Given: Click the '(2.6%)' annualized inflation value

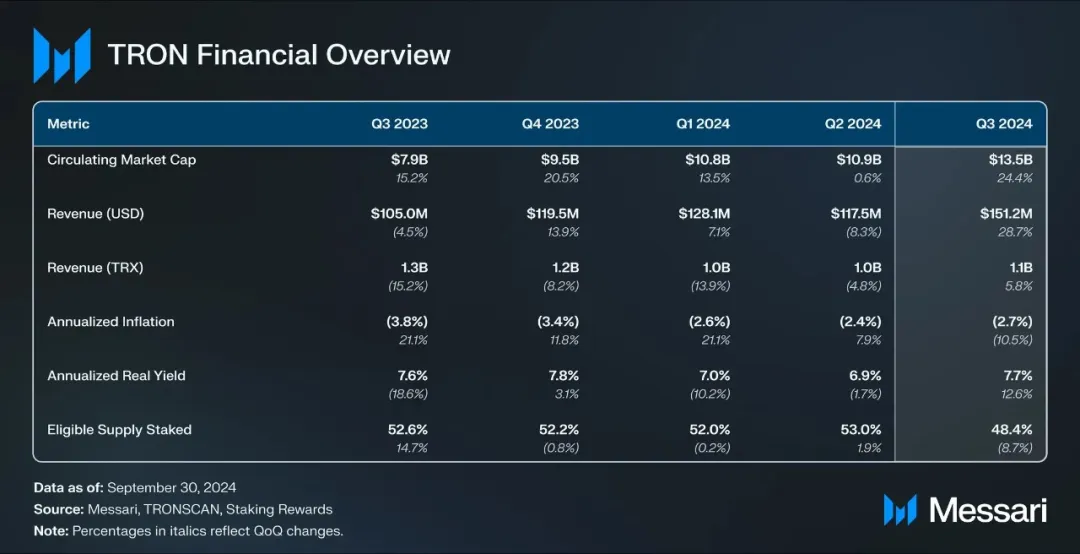Looking at the screenshot, I should tap(709, 322).
